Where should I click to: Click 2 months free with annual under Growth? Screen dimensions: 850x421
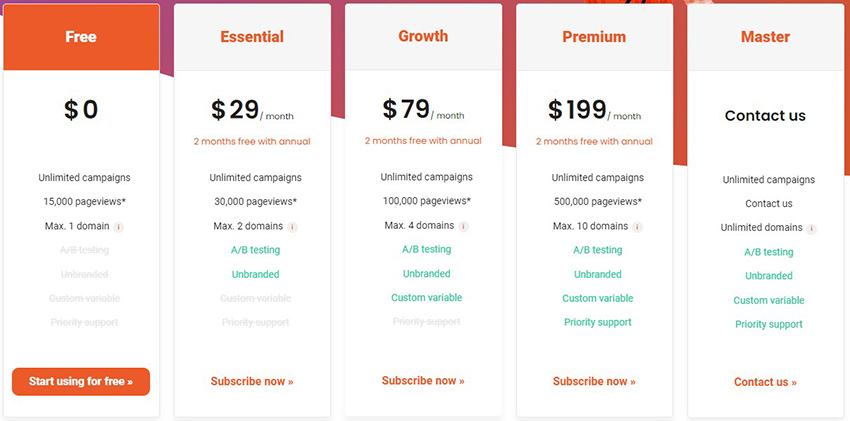point(423,141)
